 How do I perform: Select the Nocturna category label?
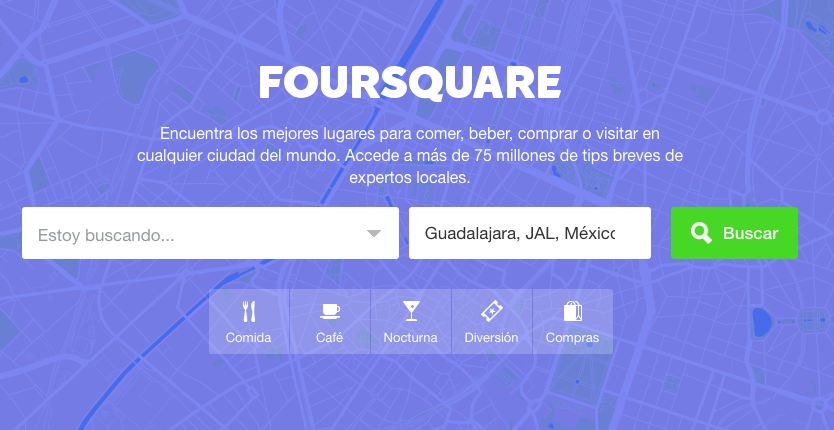tap(410, 338)
